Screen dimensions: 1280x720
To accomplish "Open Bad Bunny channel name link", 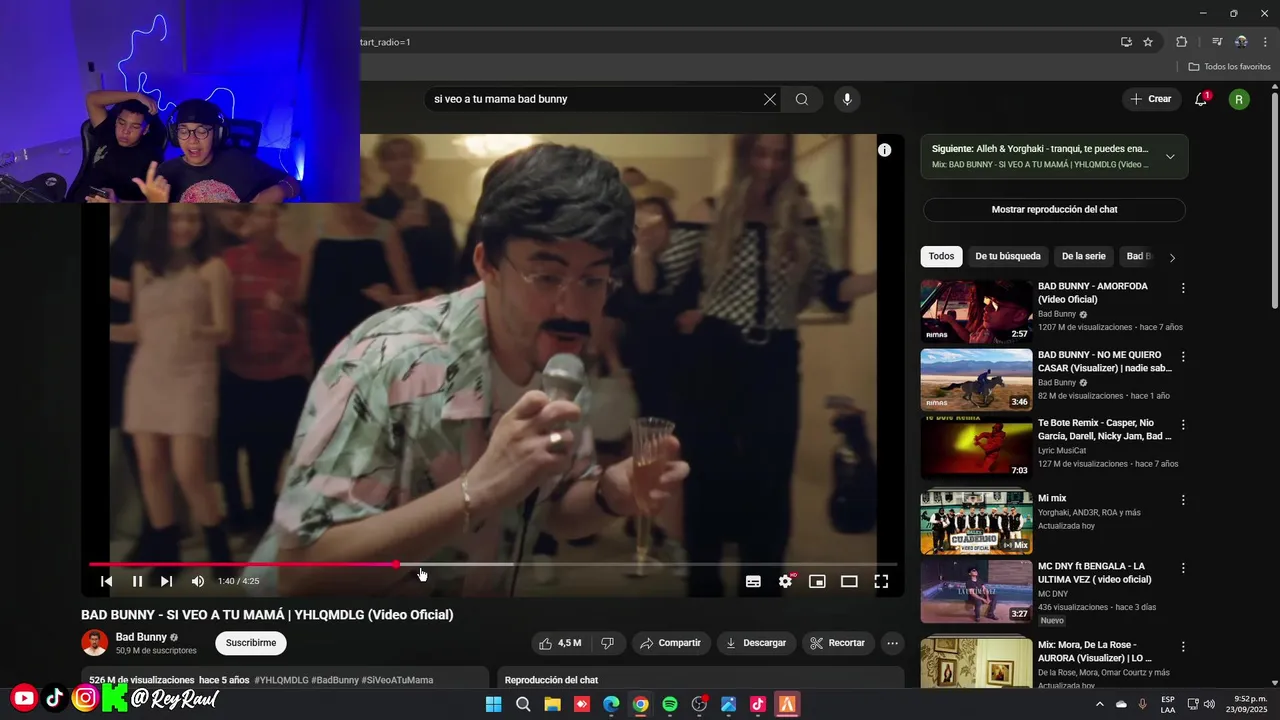I will click(141, 637).
